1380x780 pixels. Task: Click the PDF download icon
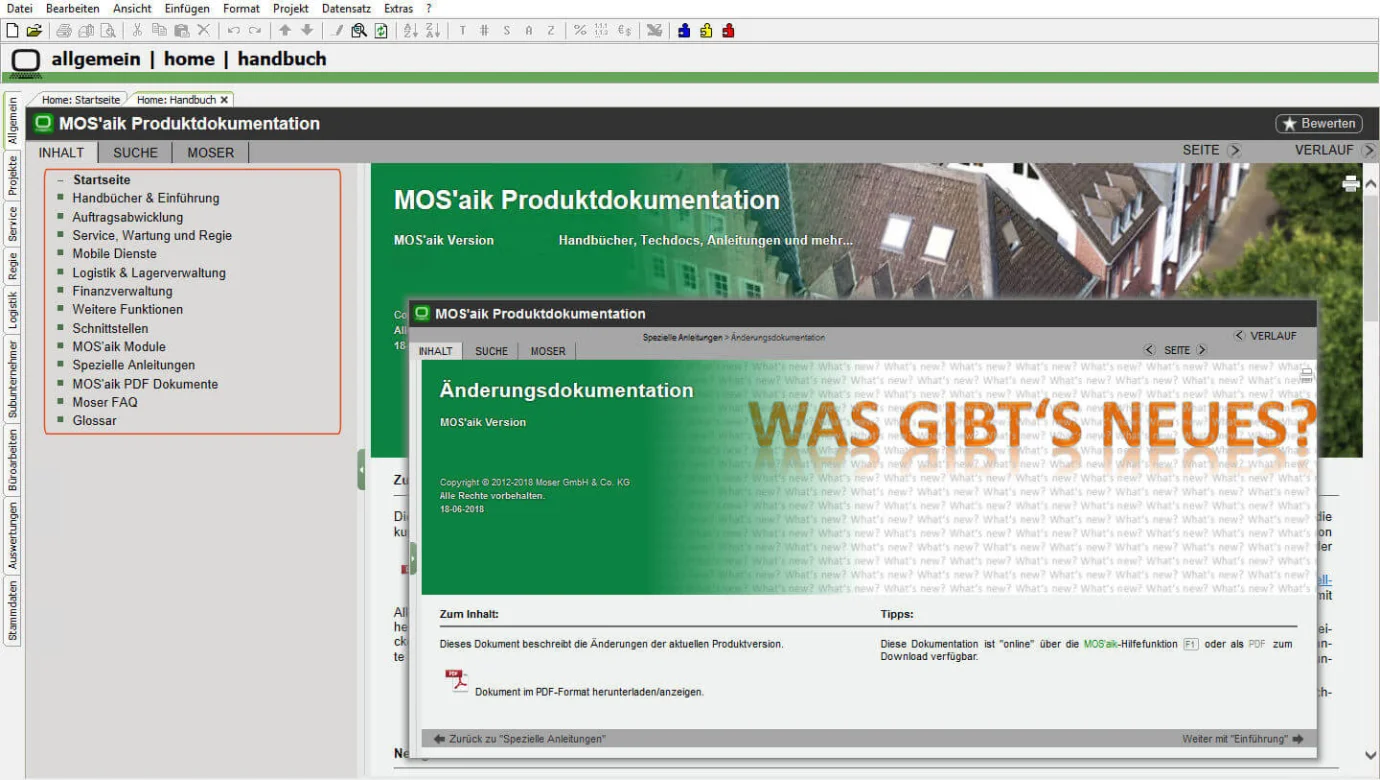456,681
